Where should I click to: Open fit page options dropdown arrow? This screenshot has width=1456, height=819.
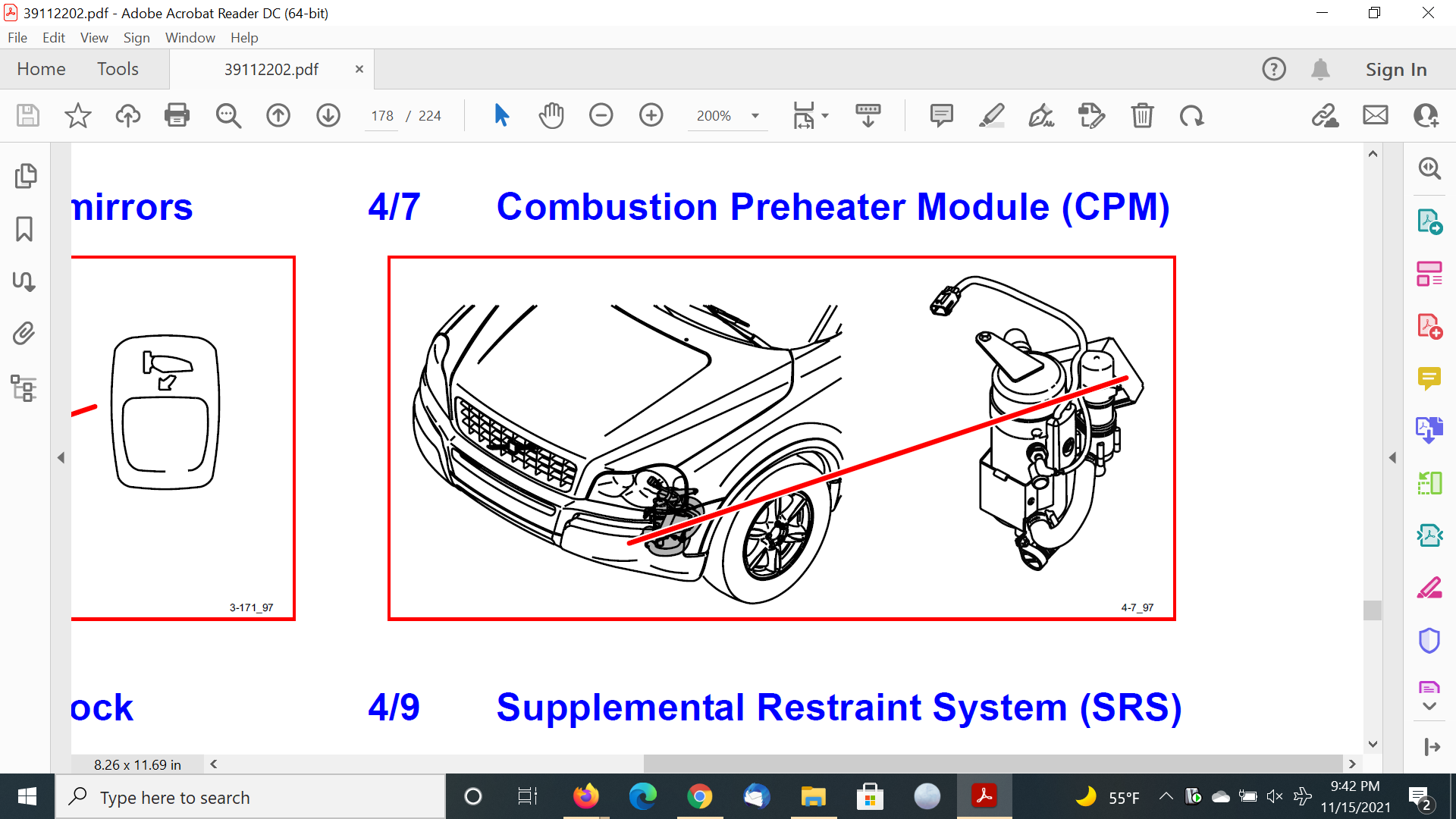(x=825, y=116)
